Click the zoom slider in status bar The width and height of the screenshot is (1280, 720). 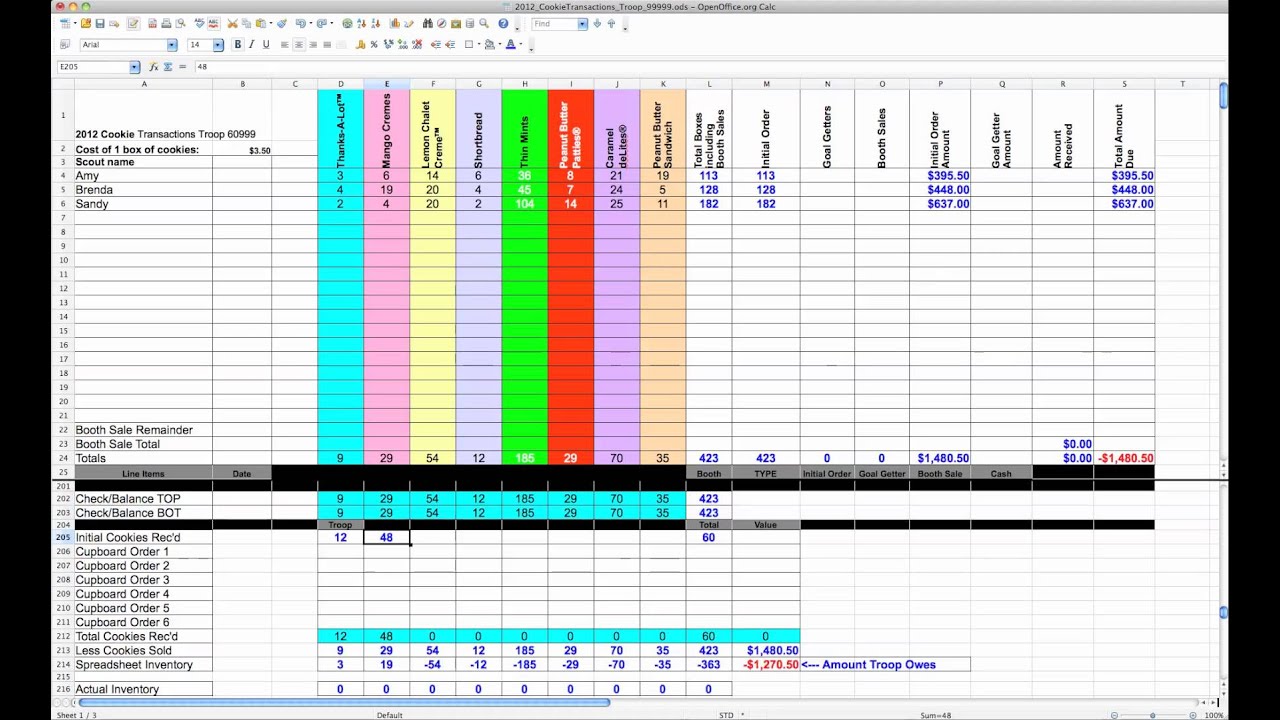1153,715
